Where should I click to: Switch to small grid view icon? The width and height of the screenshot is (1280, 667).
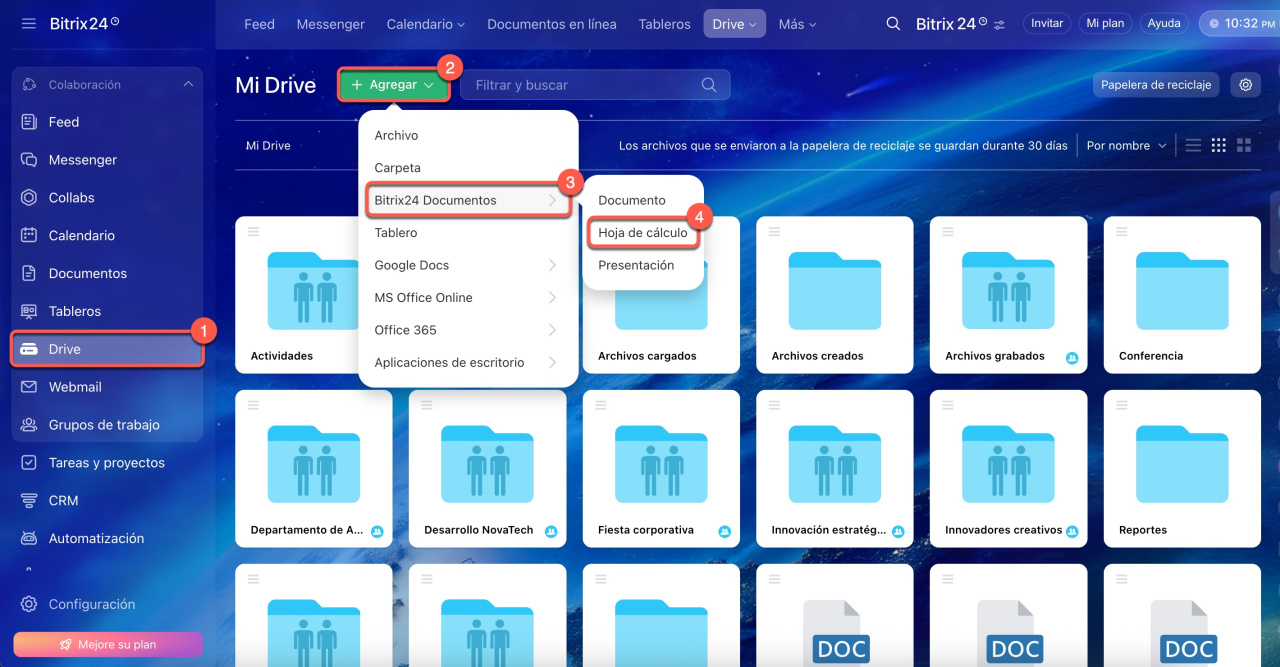[1218, 146]
